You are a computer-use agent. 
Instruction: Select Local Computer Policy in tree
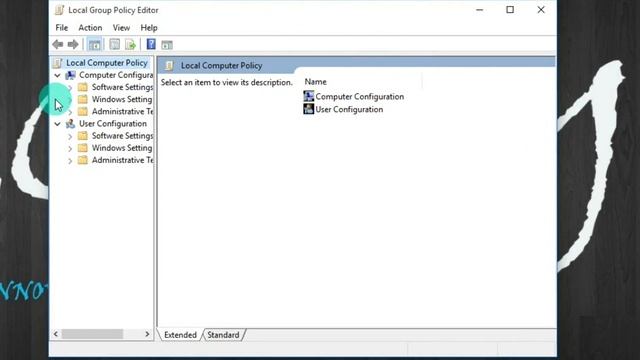click(x=107, y=63)
